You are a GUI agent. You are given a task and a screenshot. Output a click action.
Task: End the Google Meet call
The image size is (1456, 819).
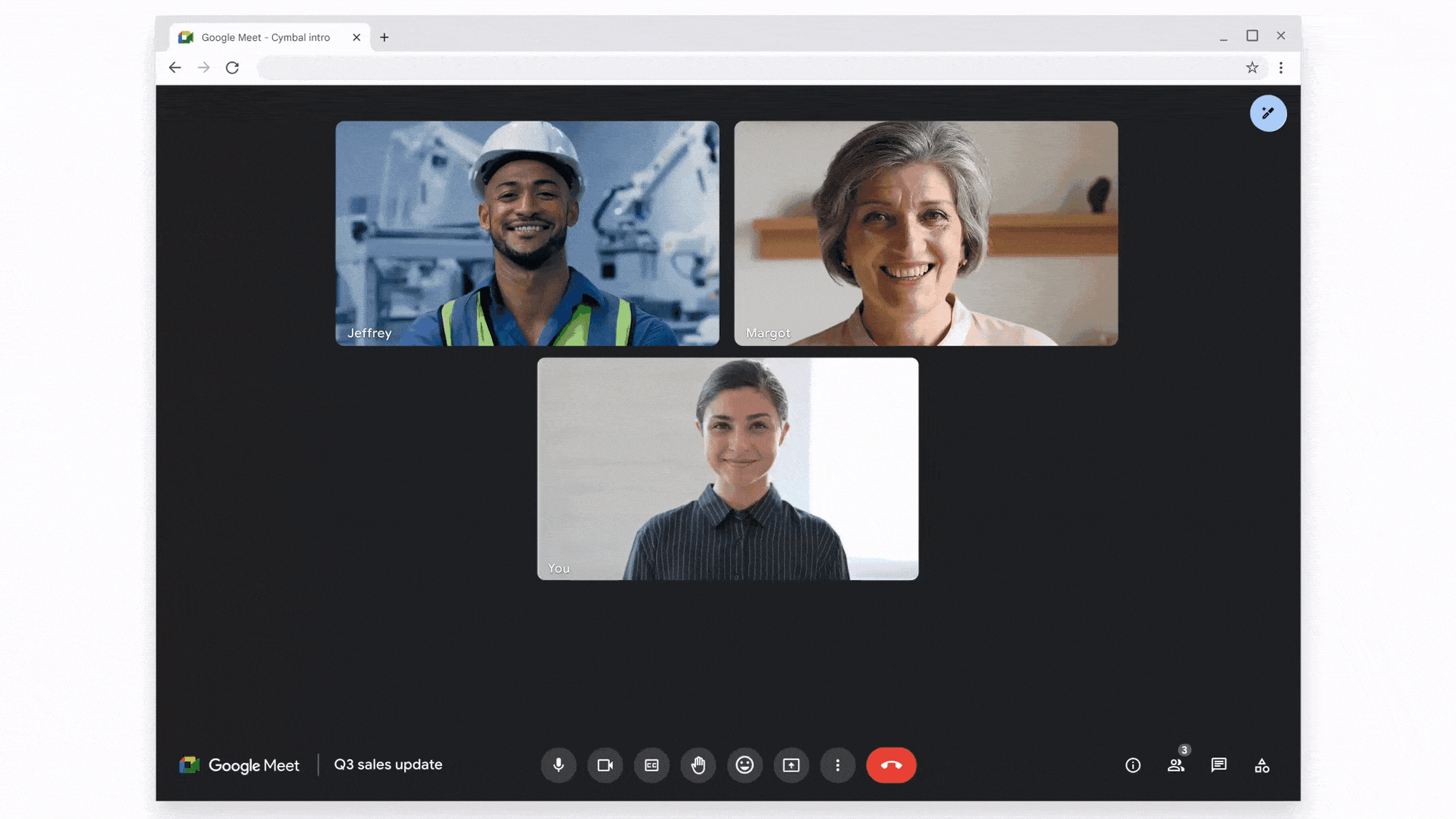tap(891, 764)
